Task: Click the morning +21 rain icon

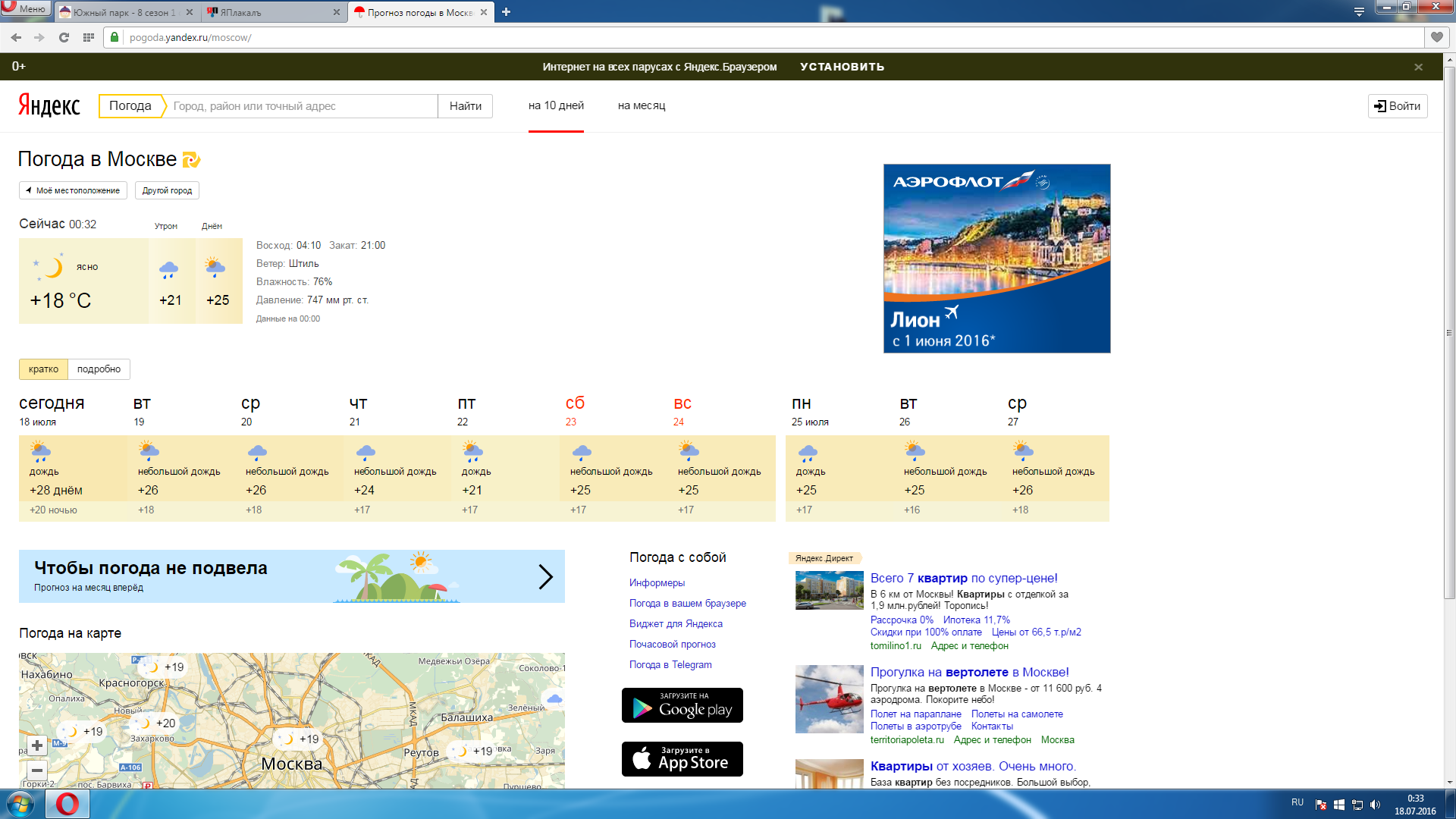Action: coord(168,268)
